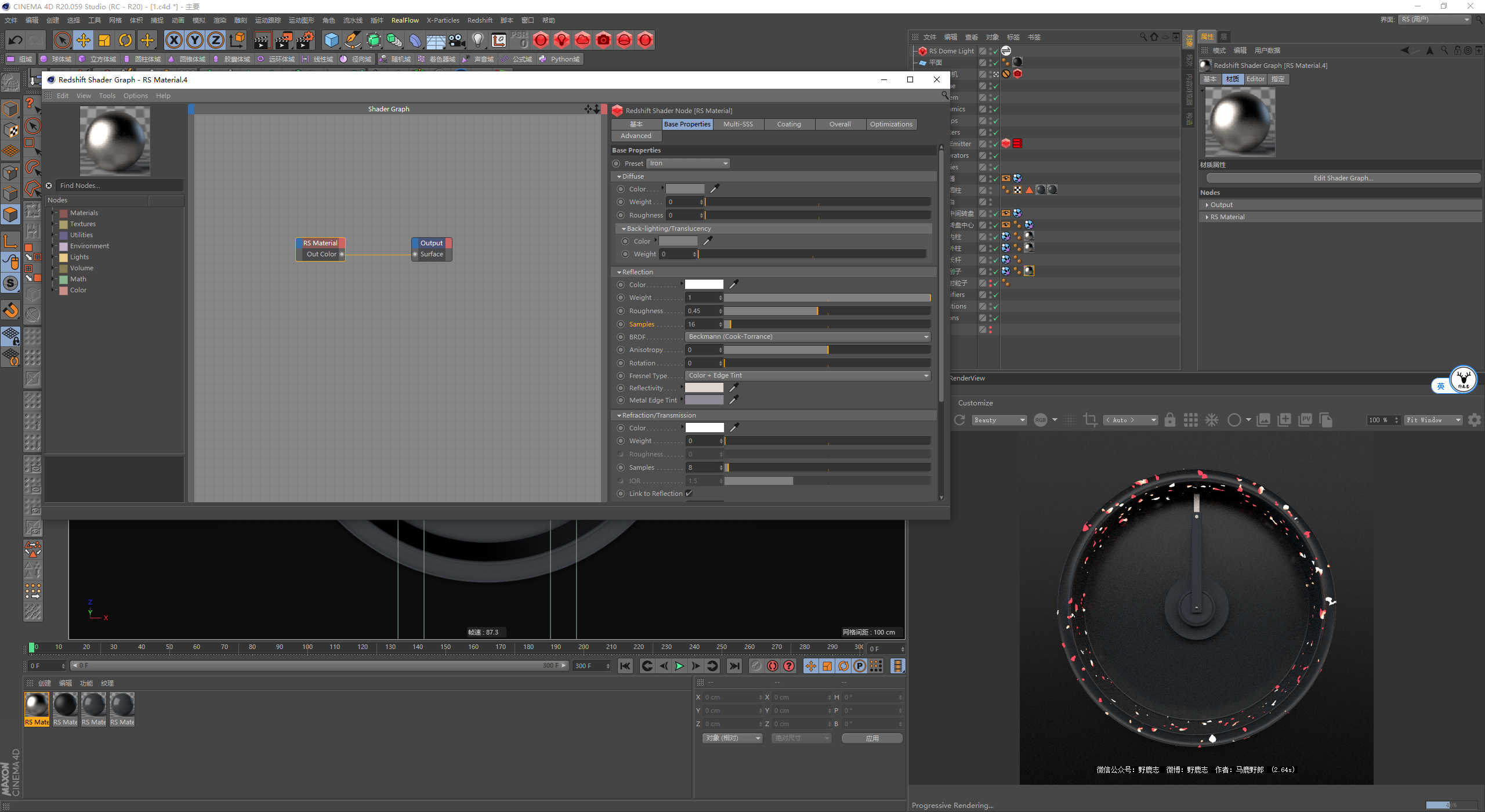Open the Reflection Color white swatch

pos(704,285)
